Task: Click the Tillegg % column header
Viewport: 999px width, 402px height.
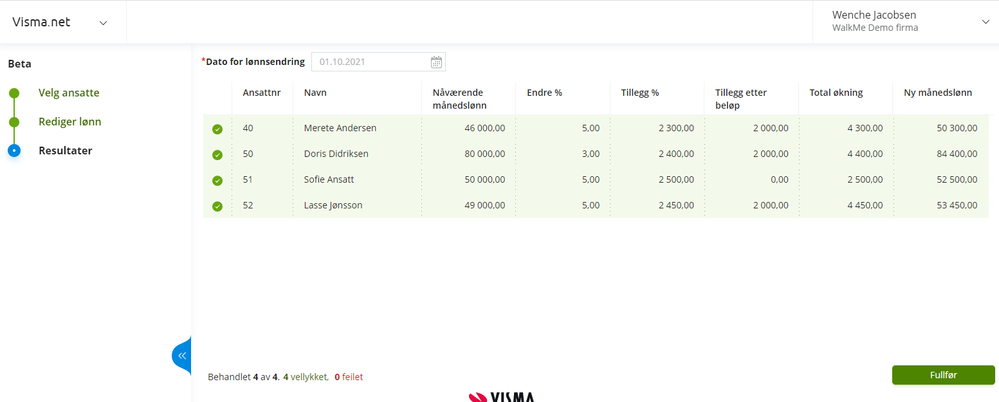Action: (x=640, y=92)
